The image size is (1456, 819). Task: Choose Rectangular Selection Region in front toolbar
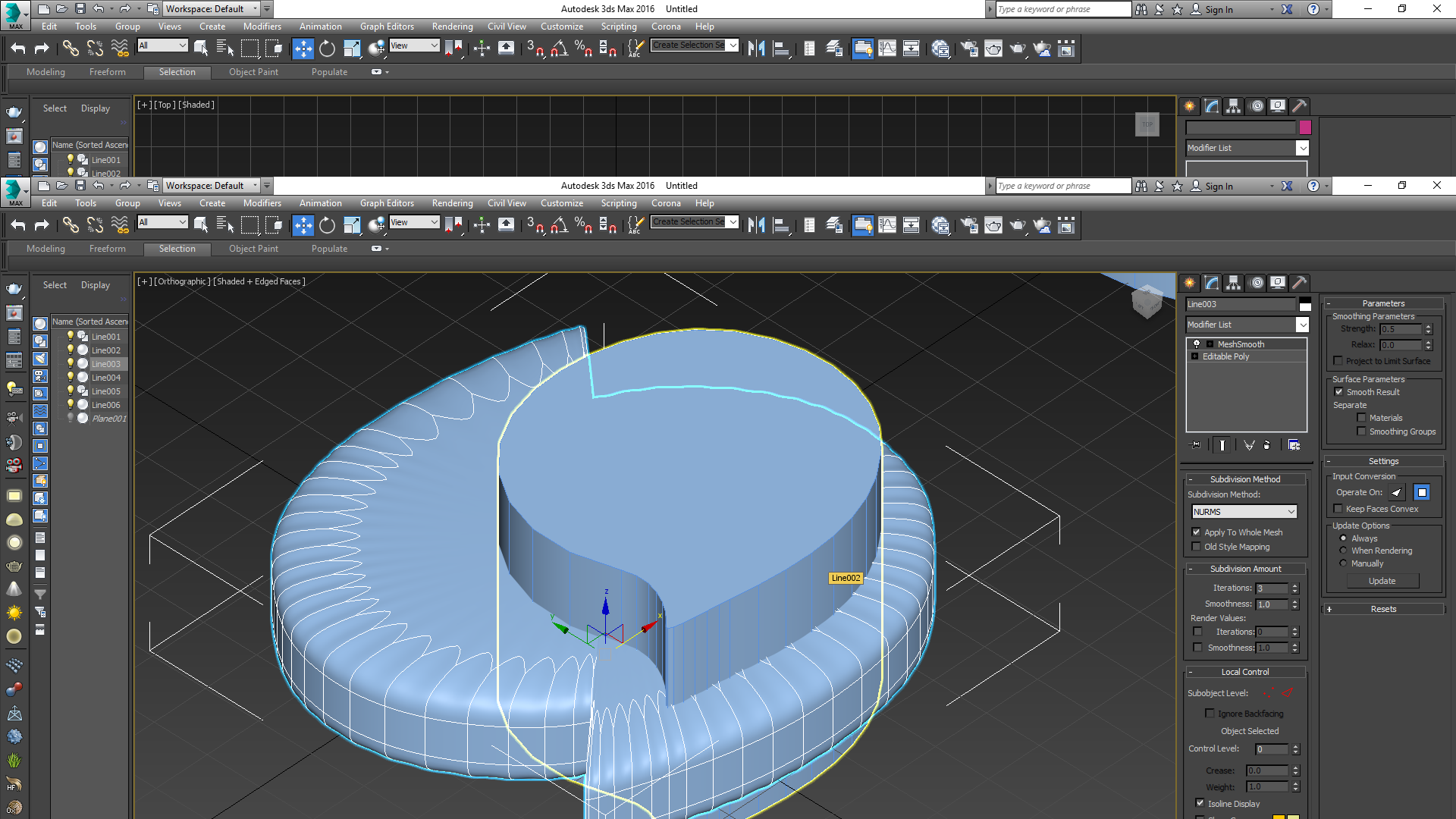249,225
